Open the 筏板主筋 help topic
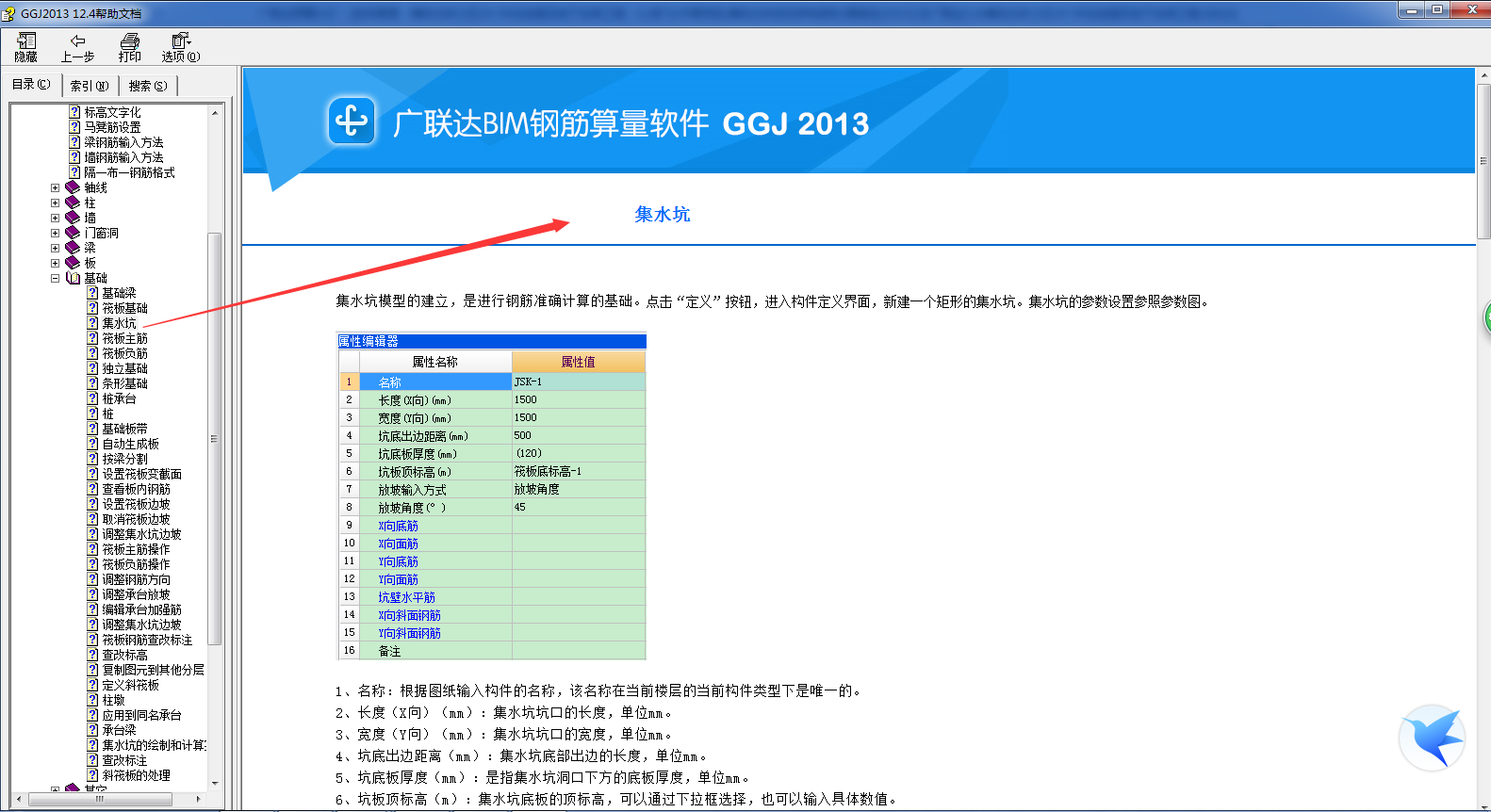Screen dimensions: 1491x812 [124, 338]
